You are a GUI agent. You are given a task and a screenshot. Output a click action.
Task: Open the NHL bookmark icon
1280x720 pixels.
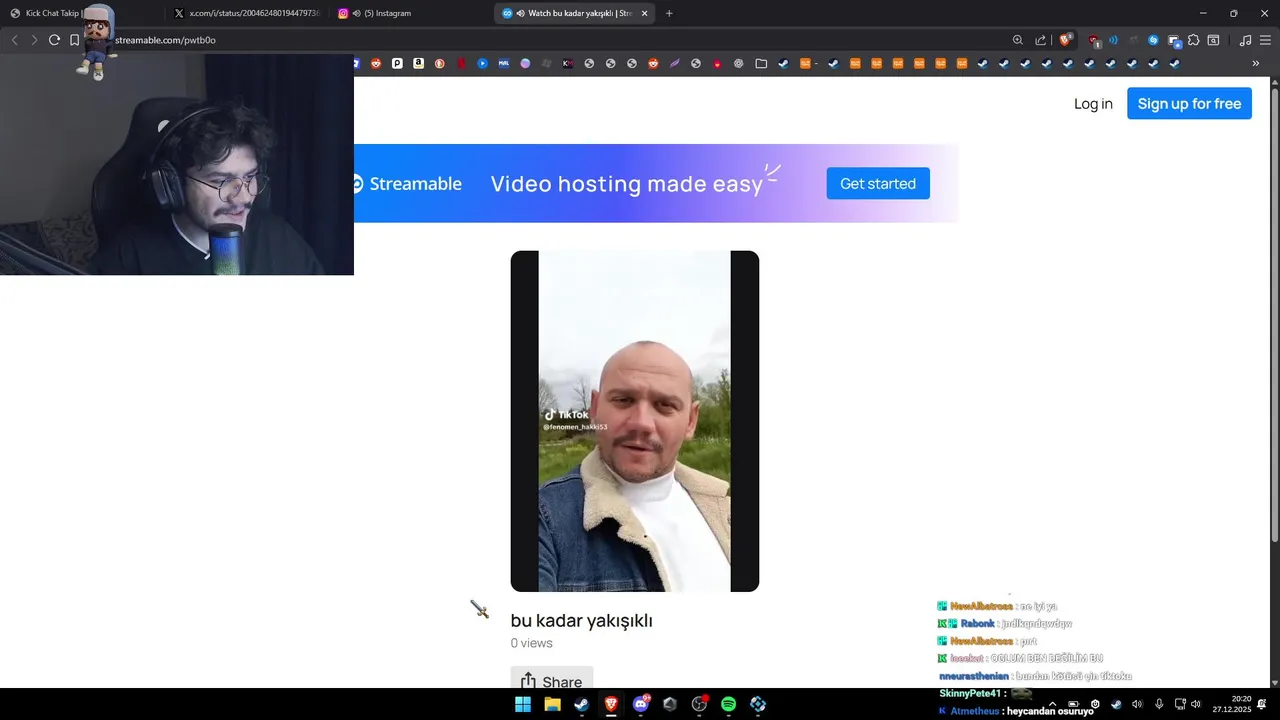point(503,63)
